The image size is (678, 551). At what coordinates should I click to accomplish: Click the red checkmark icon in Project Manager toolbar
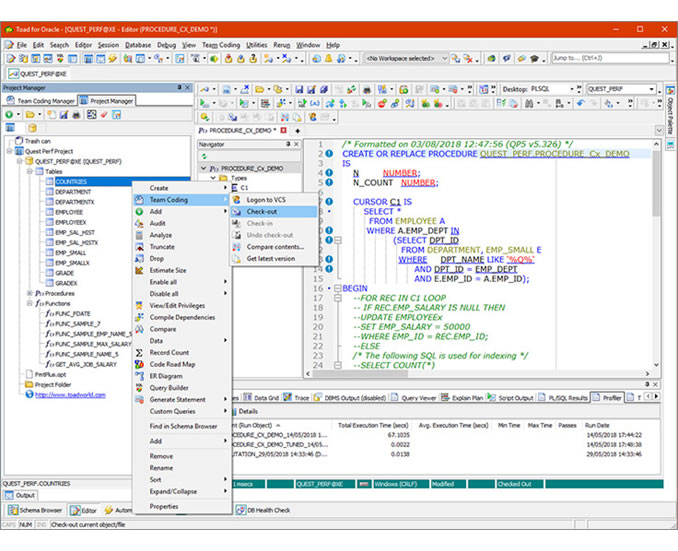tap(104, 115)
